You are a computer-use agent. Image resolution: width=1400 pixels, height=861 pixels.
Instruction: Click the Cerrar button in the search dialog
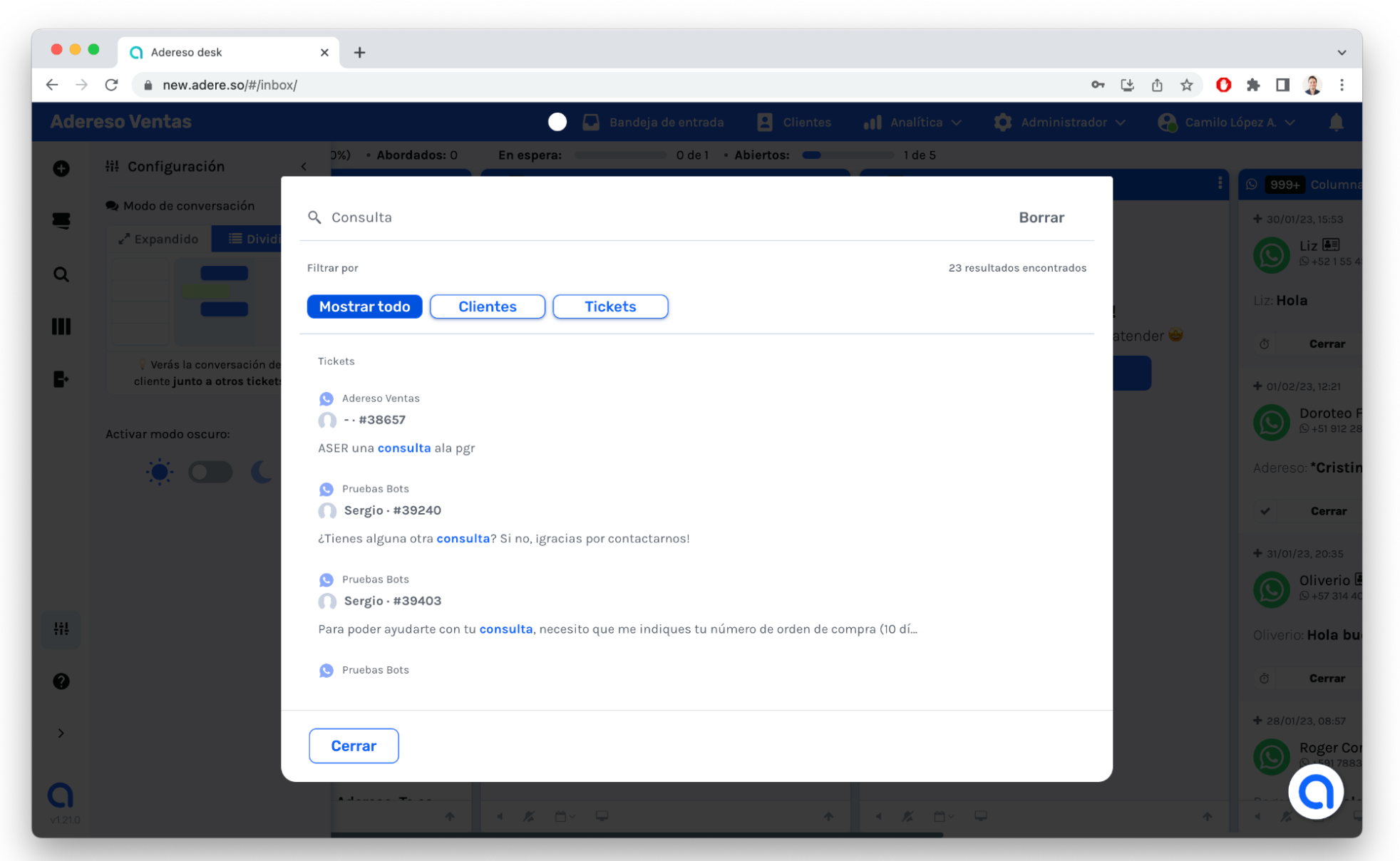point(354,746)
